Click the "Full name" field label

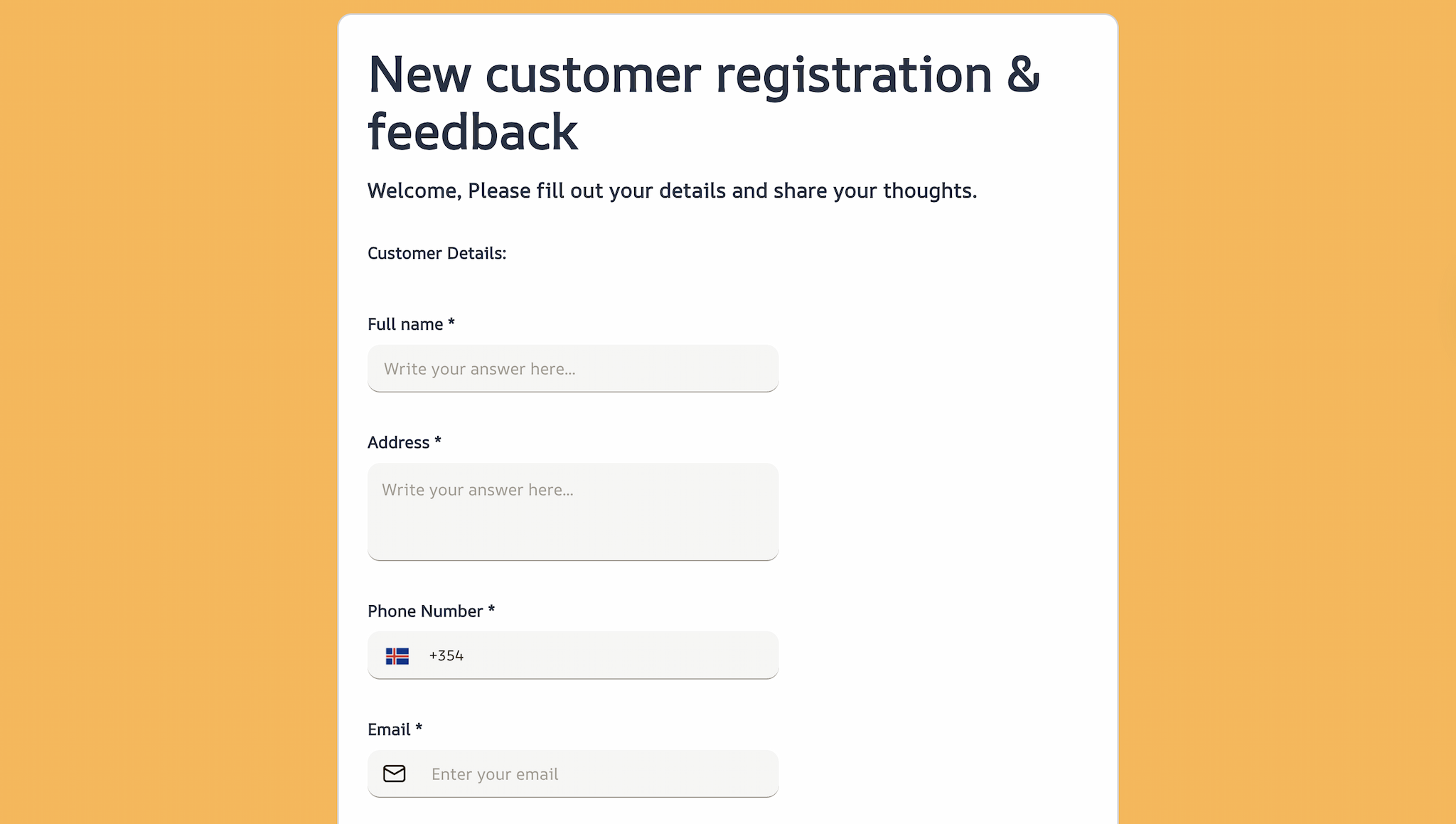405,325
